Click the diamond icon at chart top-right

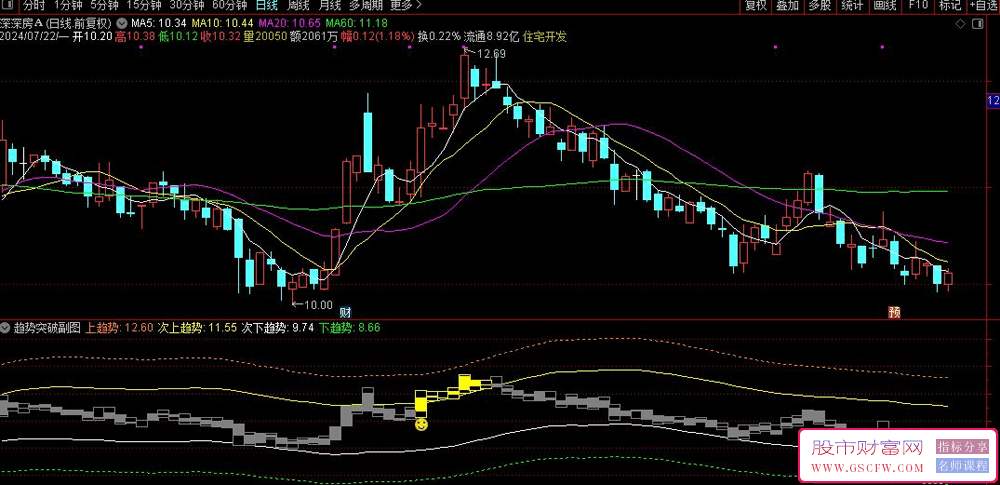click(960, 24)
